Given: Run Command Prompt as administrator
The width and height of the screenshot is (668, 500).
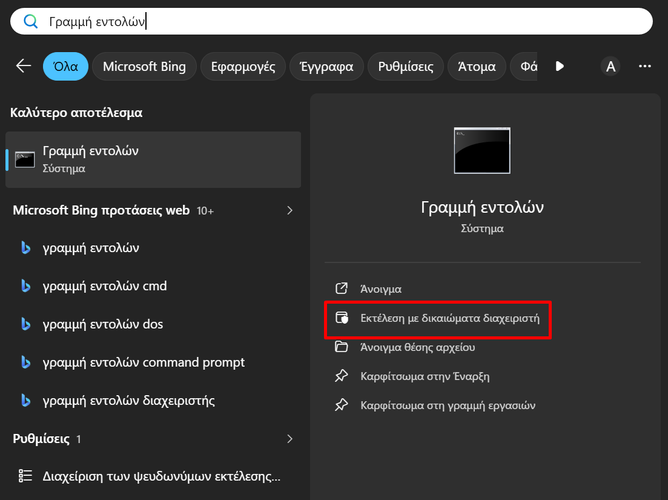Looking at the screenshot, I should pos(442,319).
